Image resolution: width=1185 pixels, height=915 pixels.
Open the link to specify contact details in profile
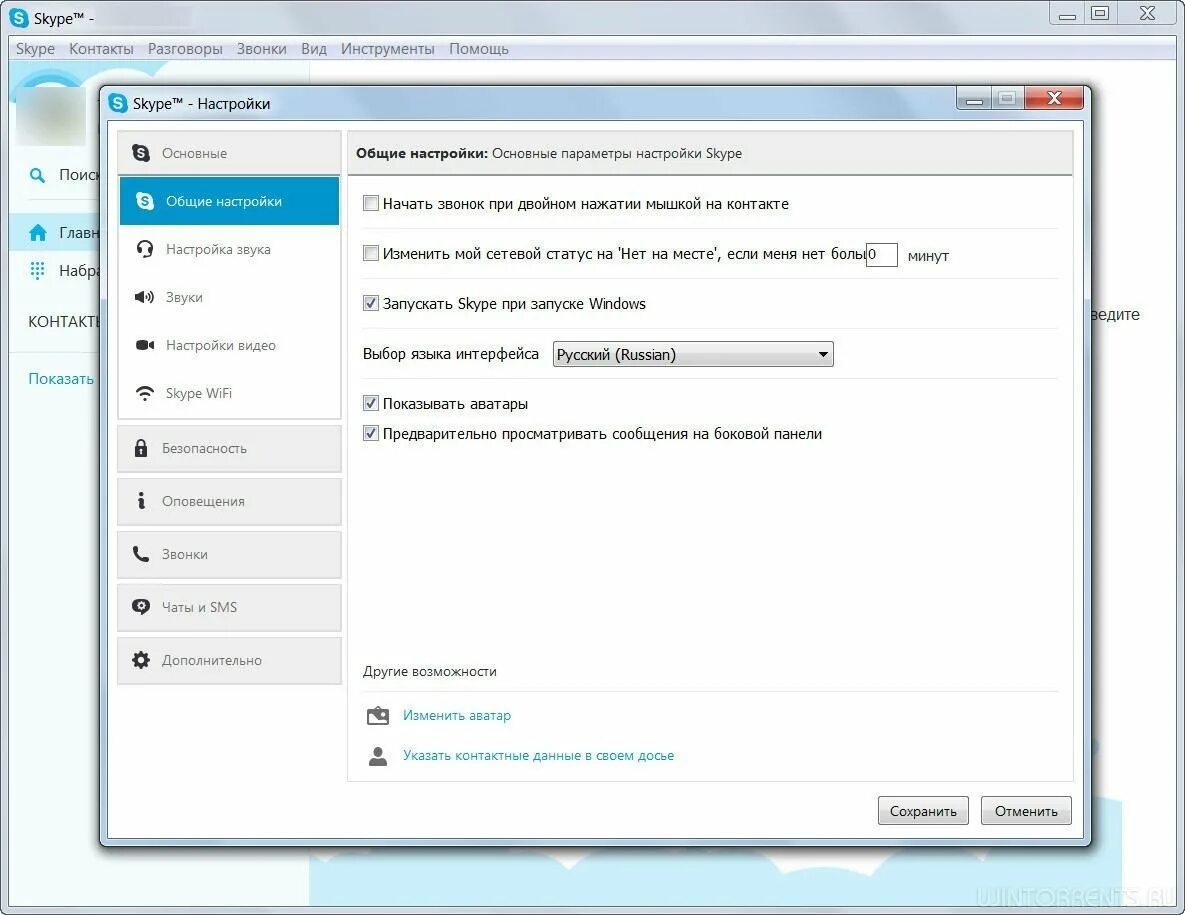point(538,755)
